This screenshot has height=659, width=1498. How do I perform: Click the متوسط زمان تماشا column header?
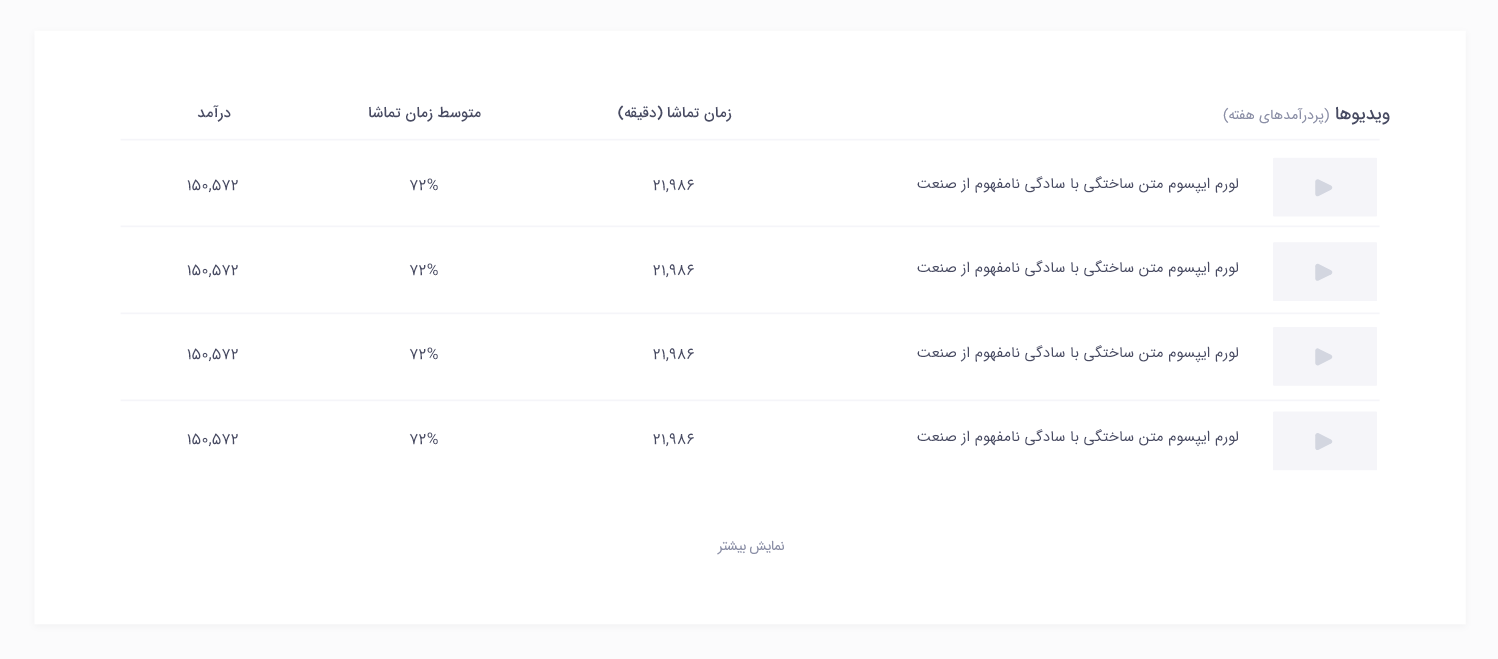tap(425, 113)
